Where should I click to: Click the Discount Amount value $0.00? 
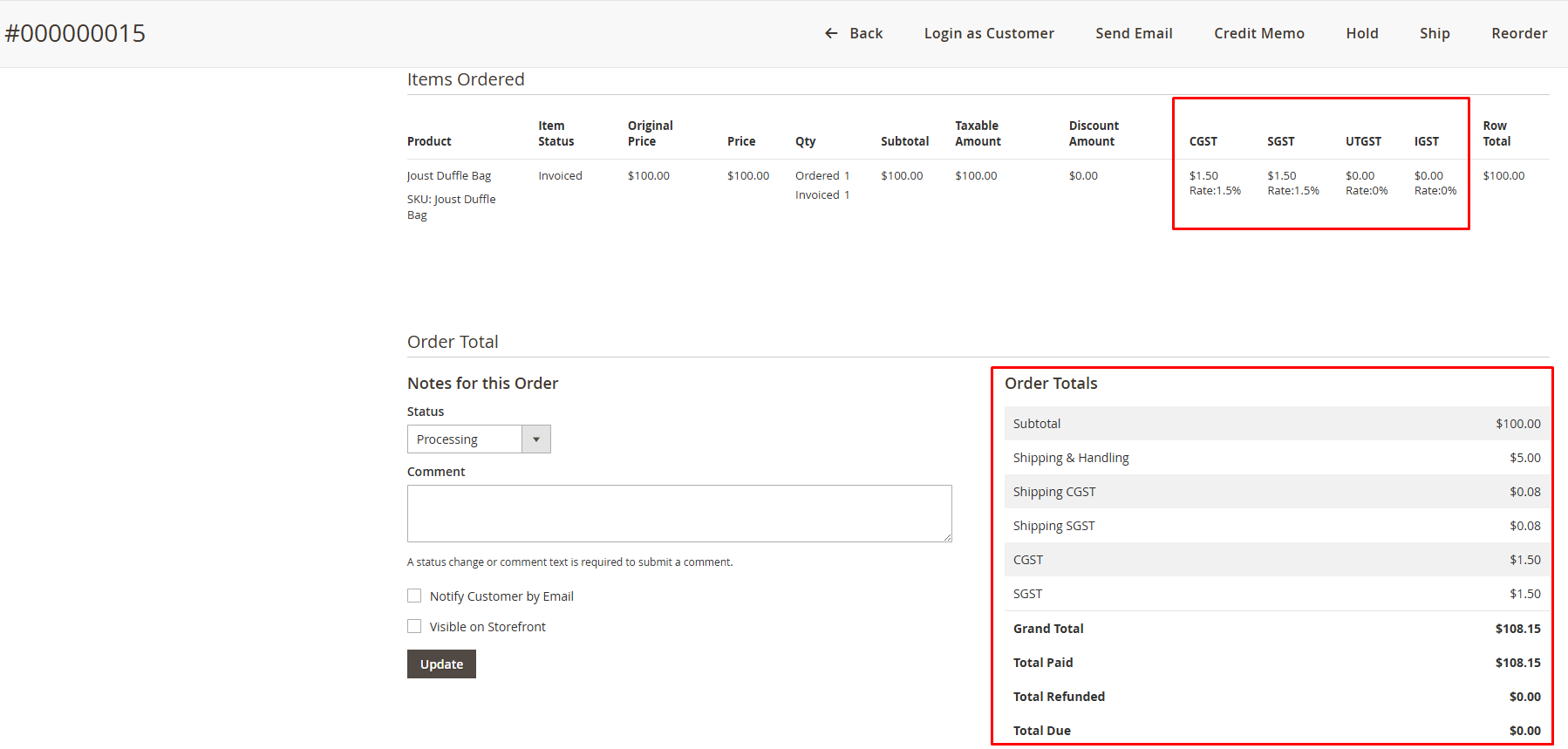(1083, 176)
